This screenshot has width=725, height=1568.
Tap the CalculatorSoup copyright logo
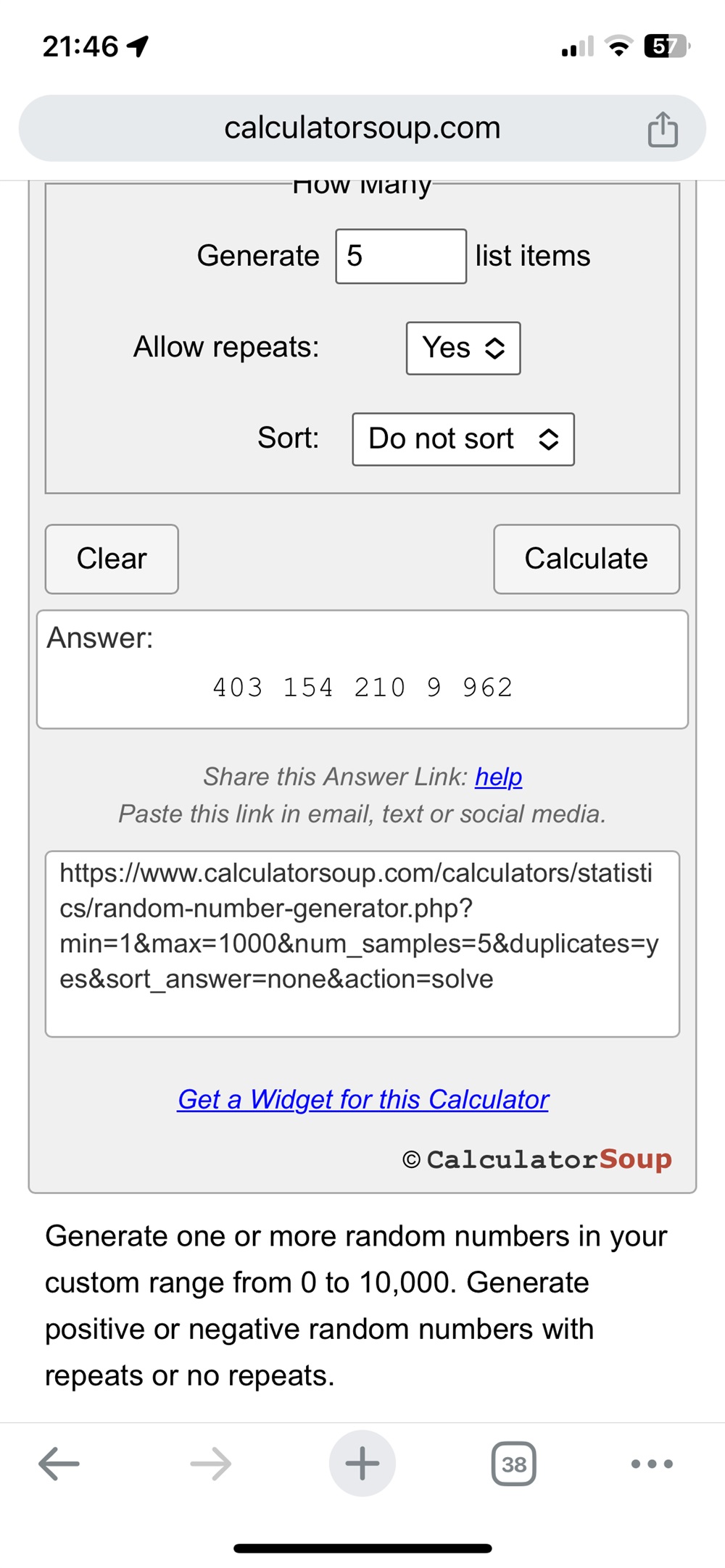pos(537,1159)
